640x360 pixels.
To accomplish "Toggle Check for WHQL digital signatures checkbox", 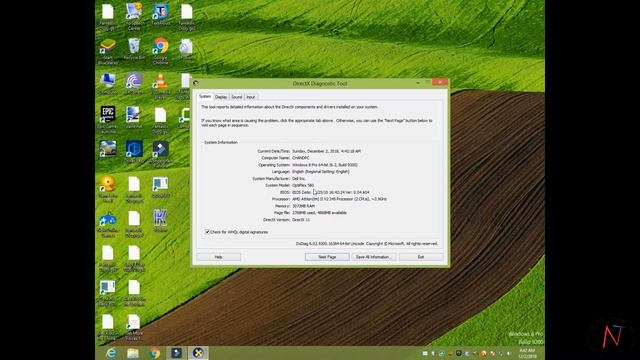I will pyautogui.click(x=207, y=232).
